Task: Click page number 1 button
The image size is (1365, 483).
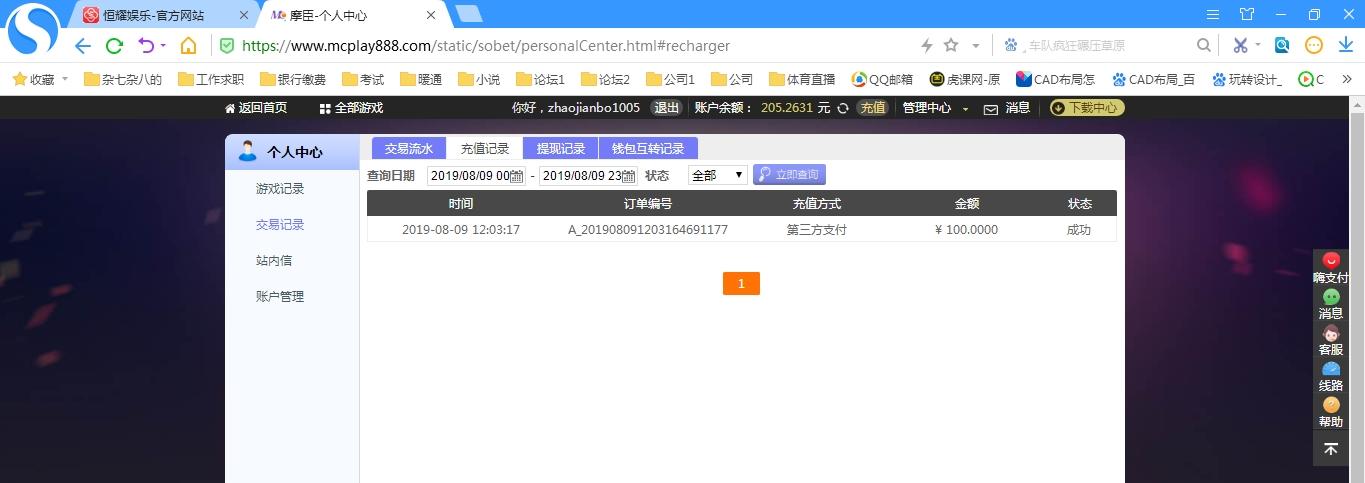Action: pos(741,284)
